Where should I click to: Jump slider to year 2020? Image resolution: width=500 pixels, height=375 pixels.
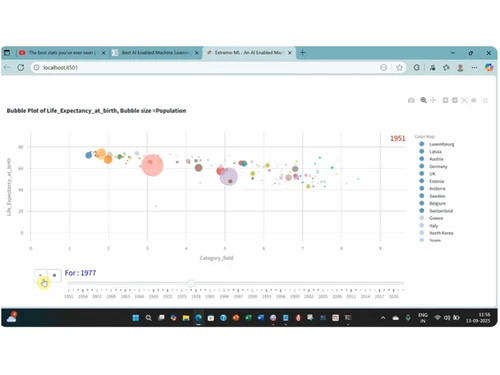click(x=394, y=296)
